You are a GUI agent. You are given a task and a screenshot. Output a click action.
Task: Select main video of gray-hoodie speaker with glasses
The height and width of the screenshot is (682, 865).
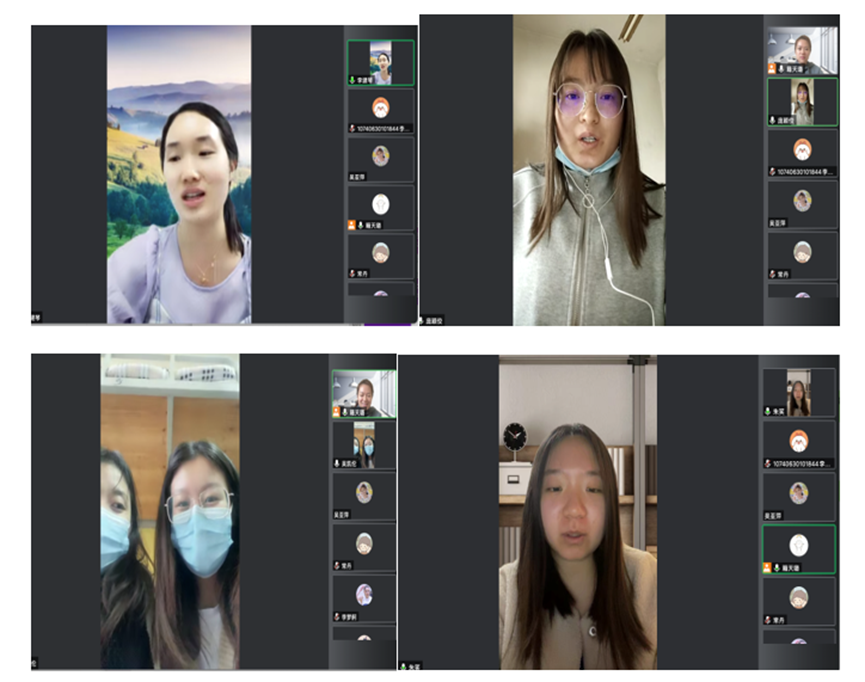[x=589, y=170]
